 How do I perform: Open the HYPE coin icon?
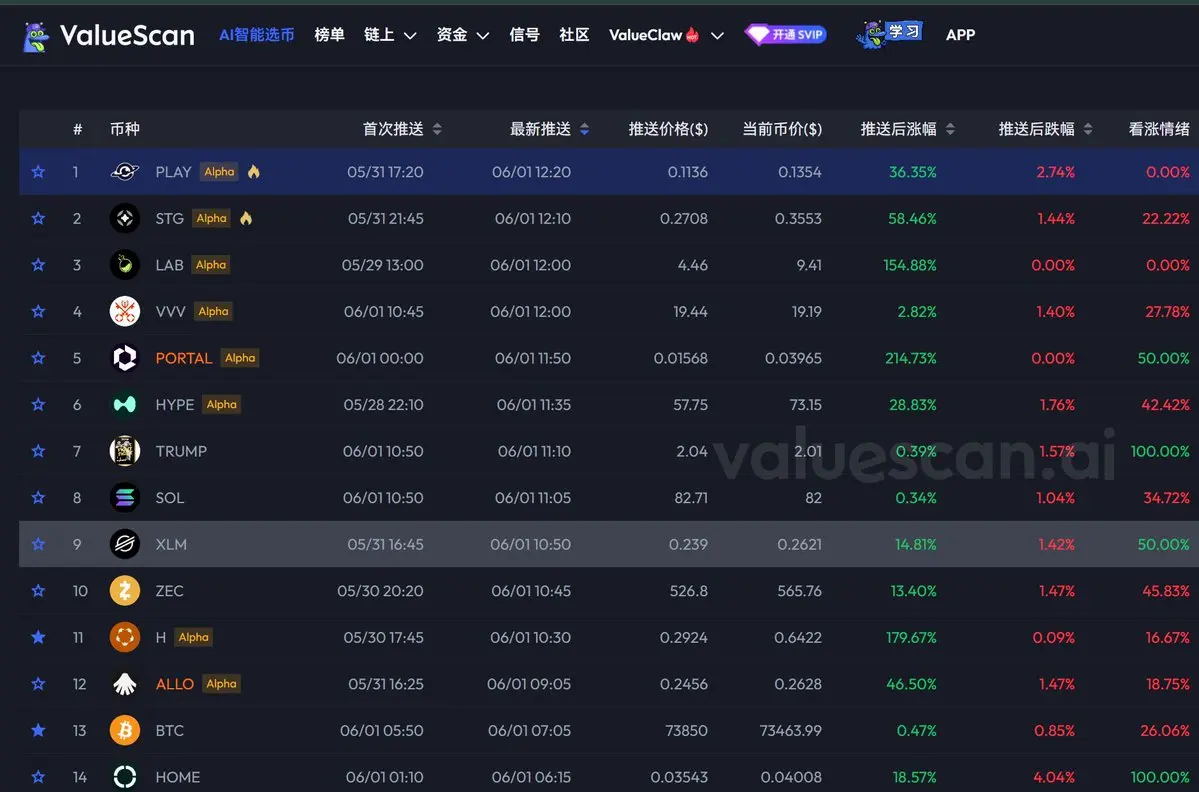(125, 404)
